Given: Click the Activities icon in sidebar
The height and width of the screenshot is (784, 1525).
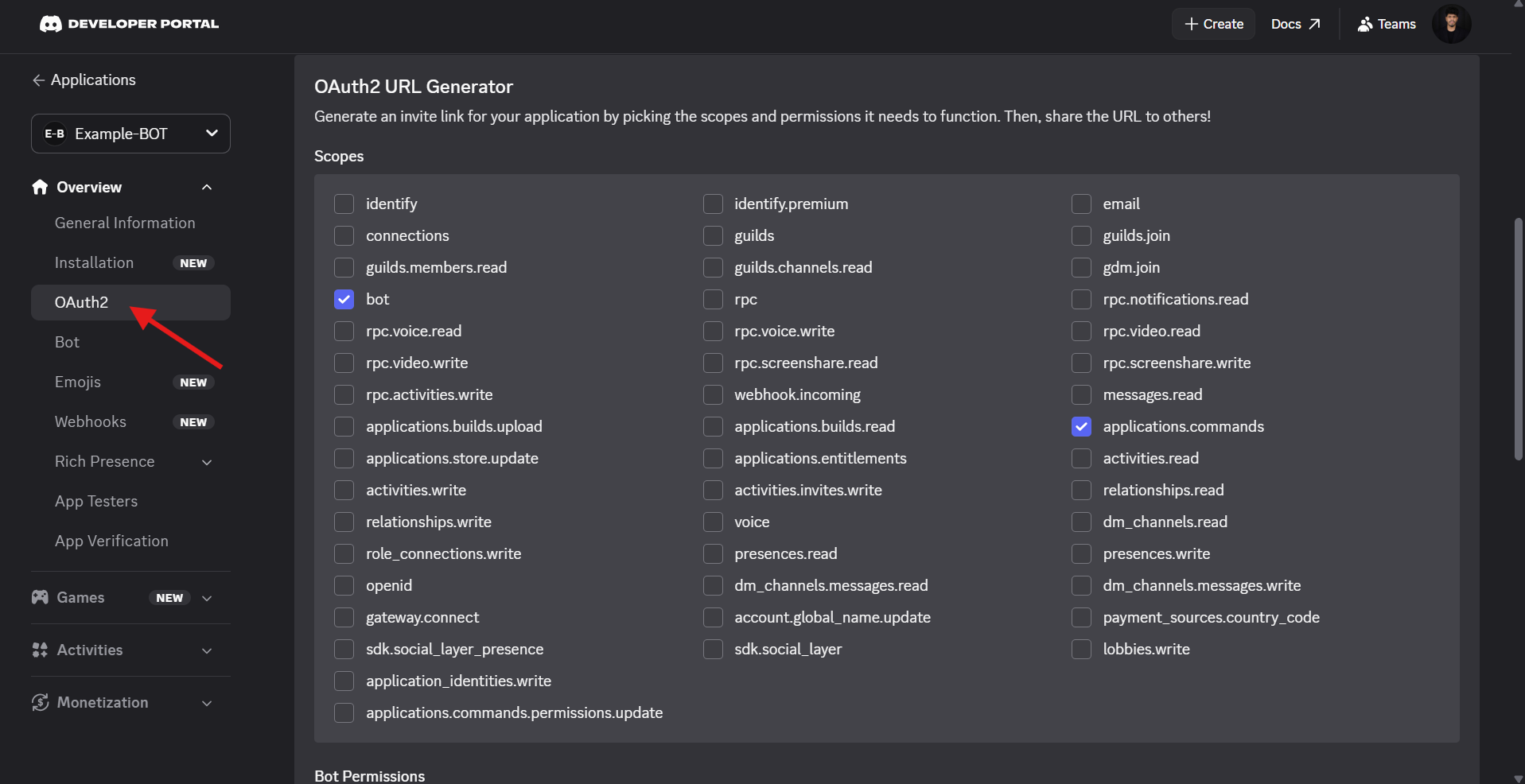Looking at the screenshot, I should [40, 650].
